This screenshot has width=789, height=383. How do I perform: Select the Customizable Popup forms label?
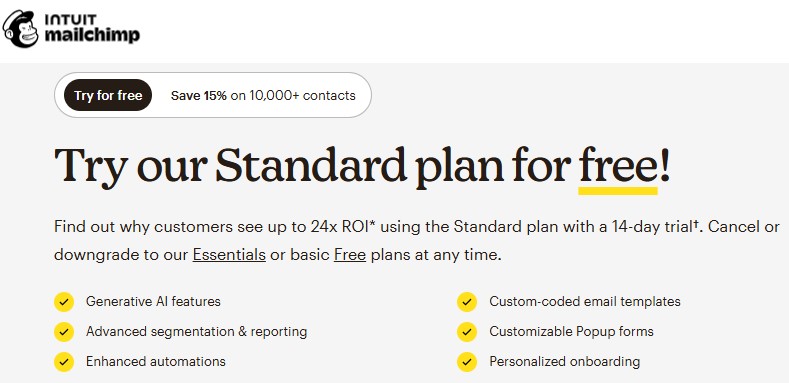[x=572, y=332]
